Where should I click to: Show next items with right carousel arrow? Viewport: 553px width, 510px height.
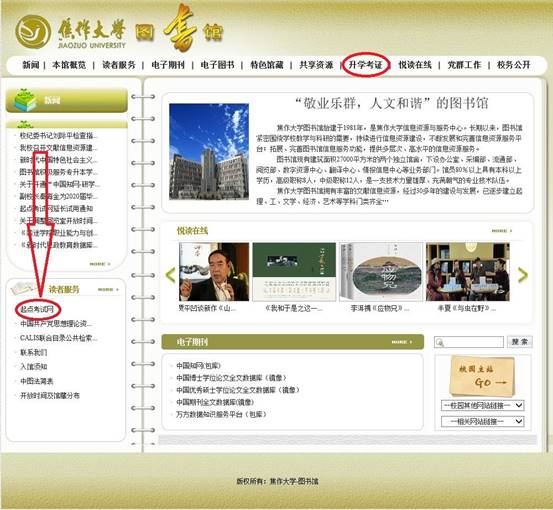(x=523, y=275)
